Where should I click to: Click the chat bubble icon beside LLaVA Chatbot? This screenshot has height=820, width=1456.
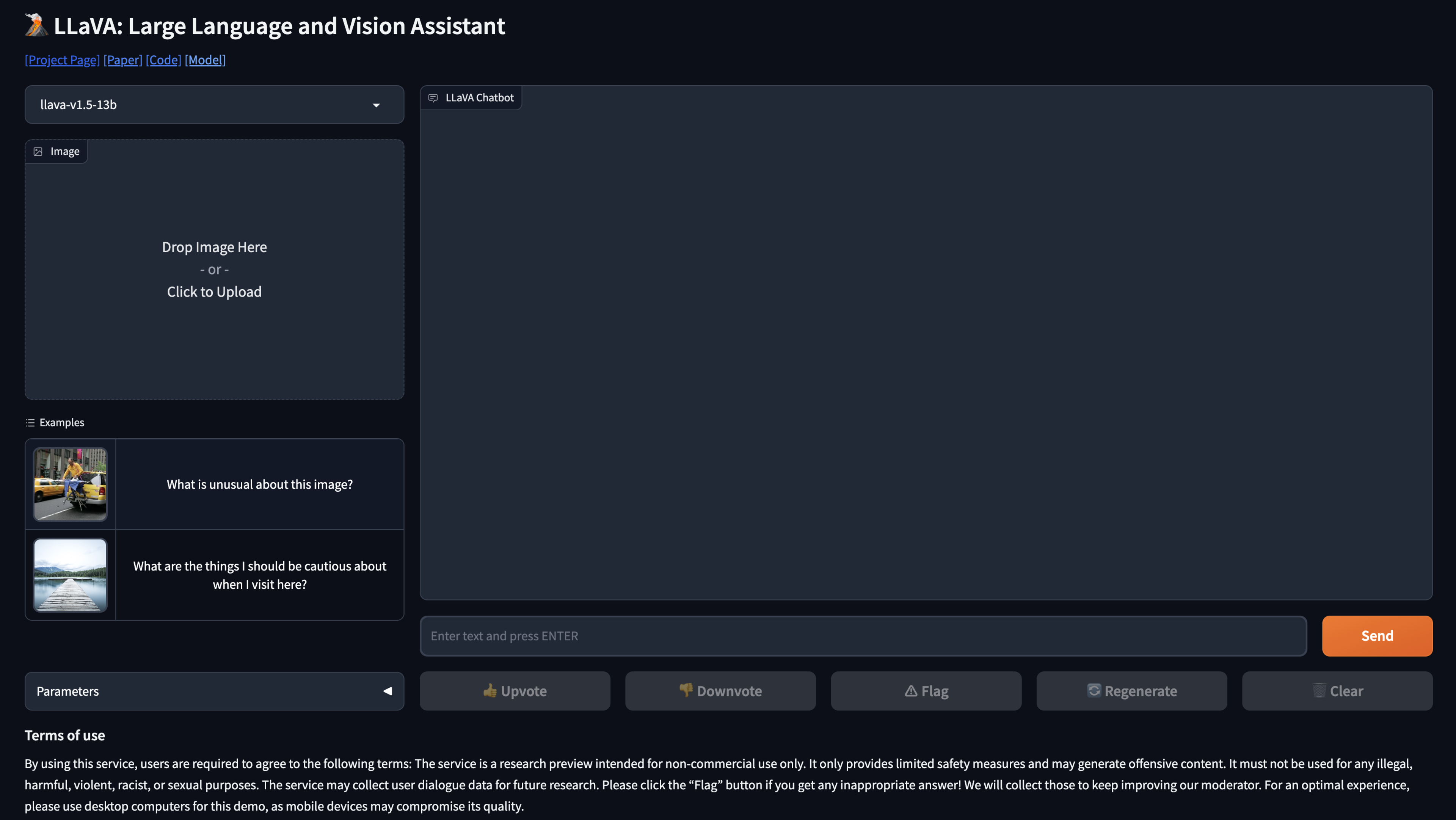coord(433,98)
